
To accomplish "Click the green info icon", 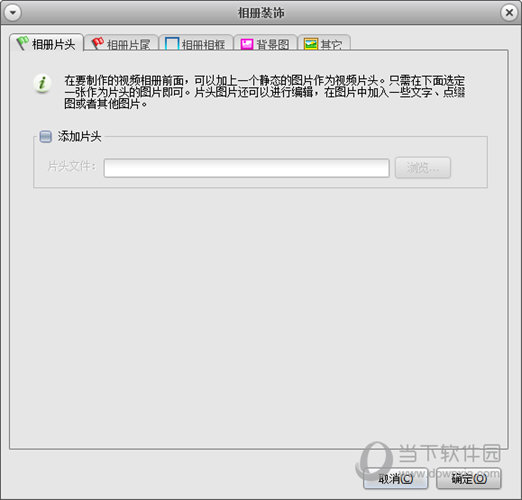I will 42,83.
